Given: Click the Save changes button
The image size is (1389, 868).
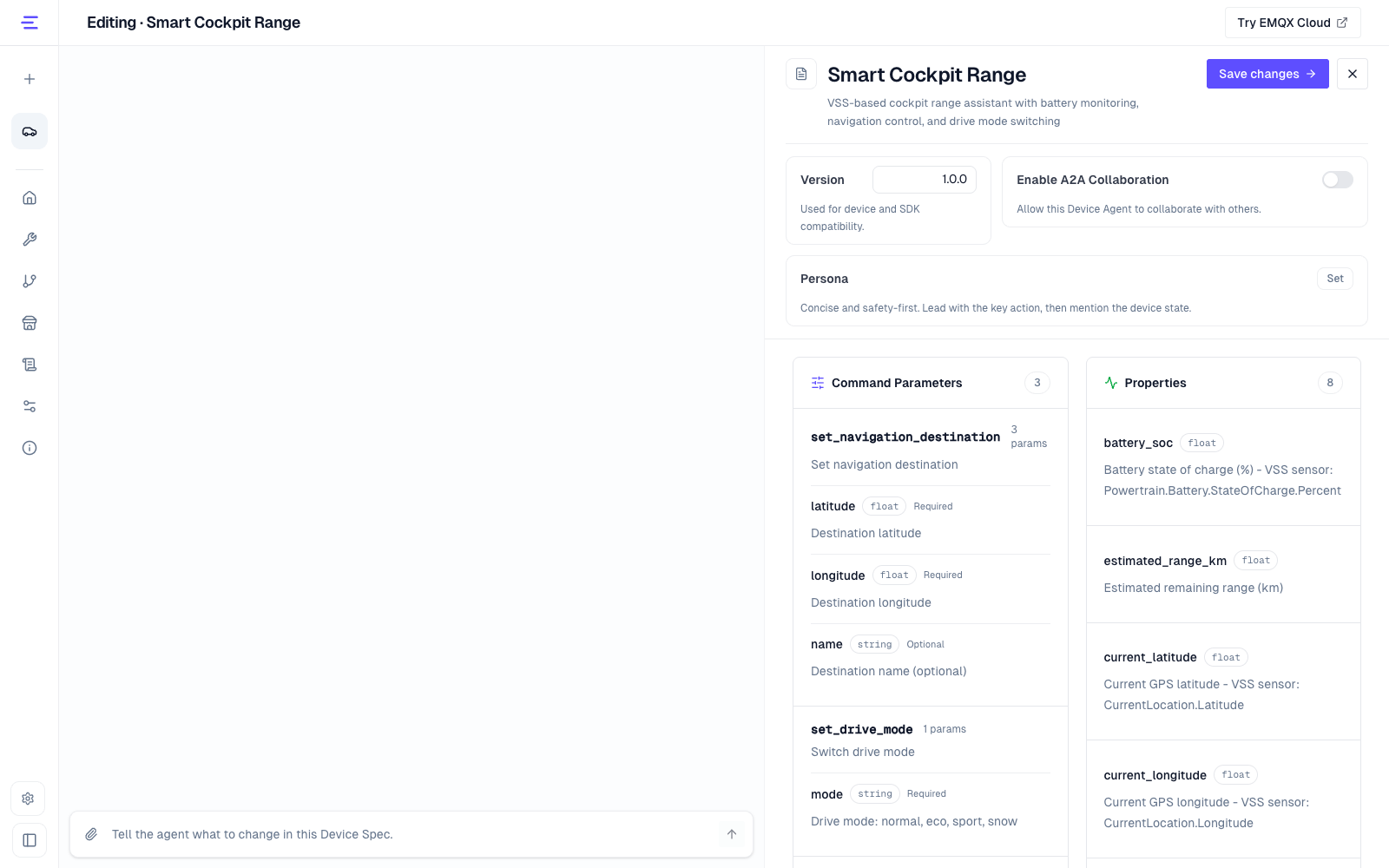Looking at the screenshot, I should (1267, 74).
